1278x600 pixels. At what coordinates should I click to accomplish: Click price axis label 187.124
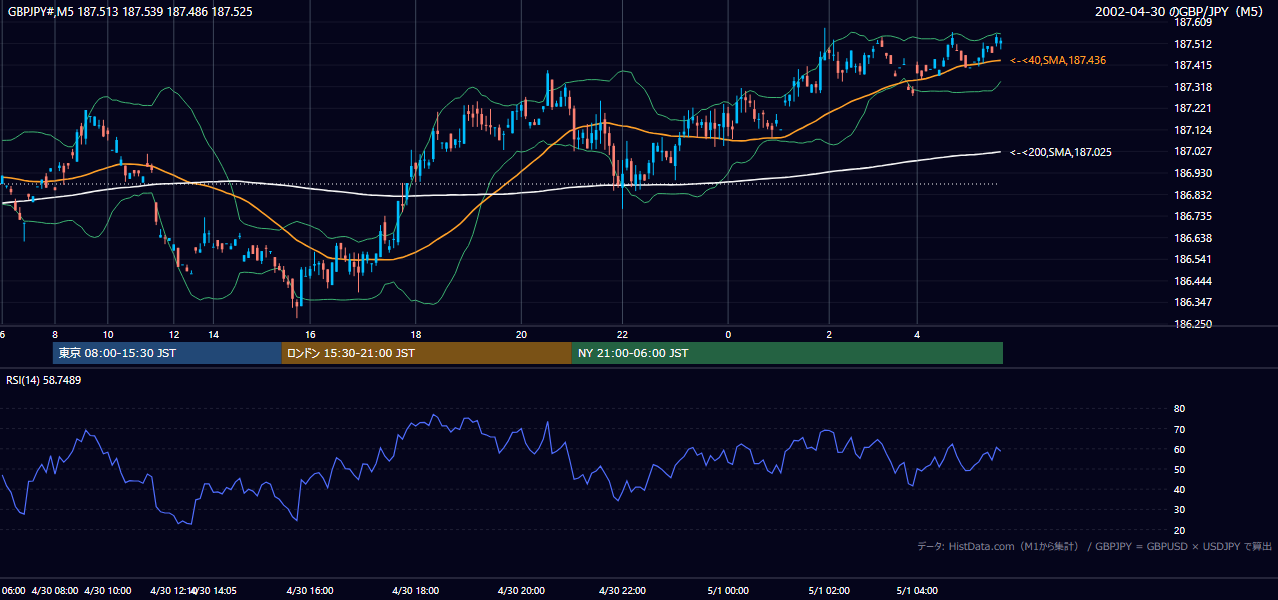coord(1193,130)
